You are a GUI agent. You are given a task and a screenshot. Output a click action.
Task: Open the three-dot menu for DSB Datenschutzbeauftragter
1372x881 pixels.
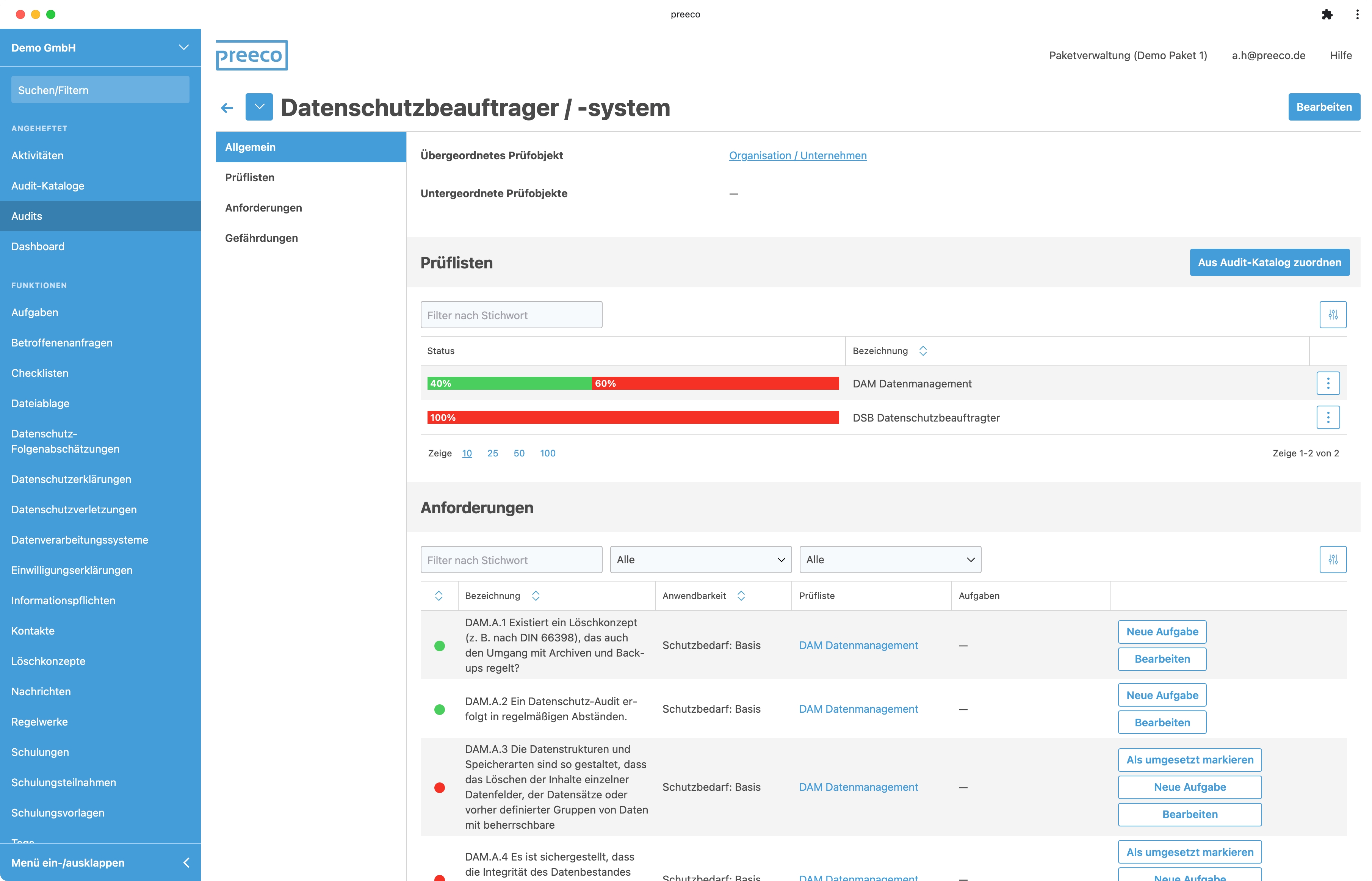point(1327,418)
